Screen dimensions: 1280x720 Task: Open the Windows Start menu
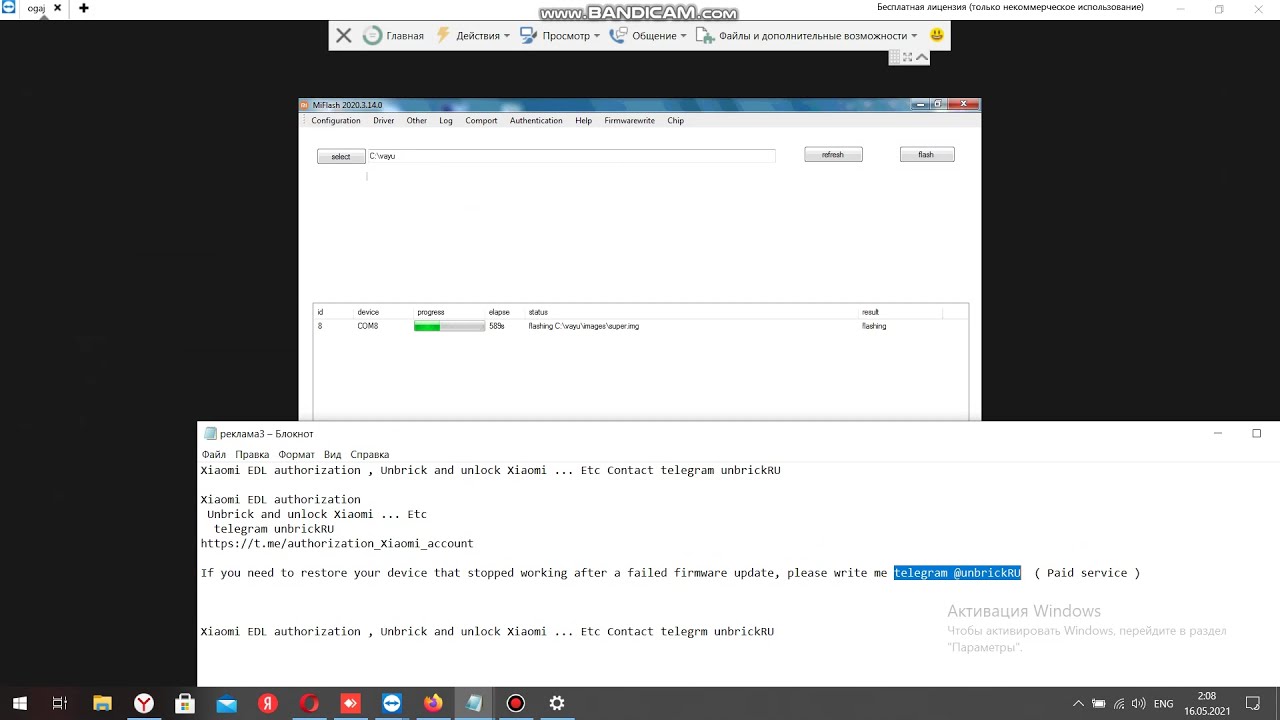coord(20,704)
